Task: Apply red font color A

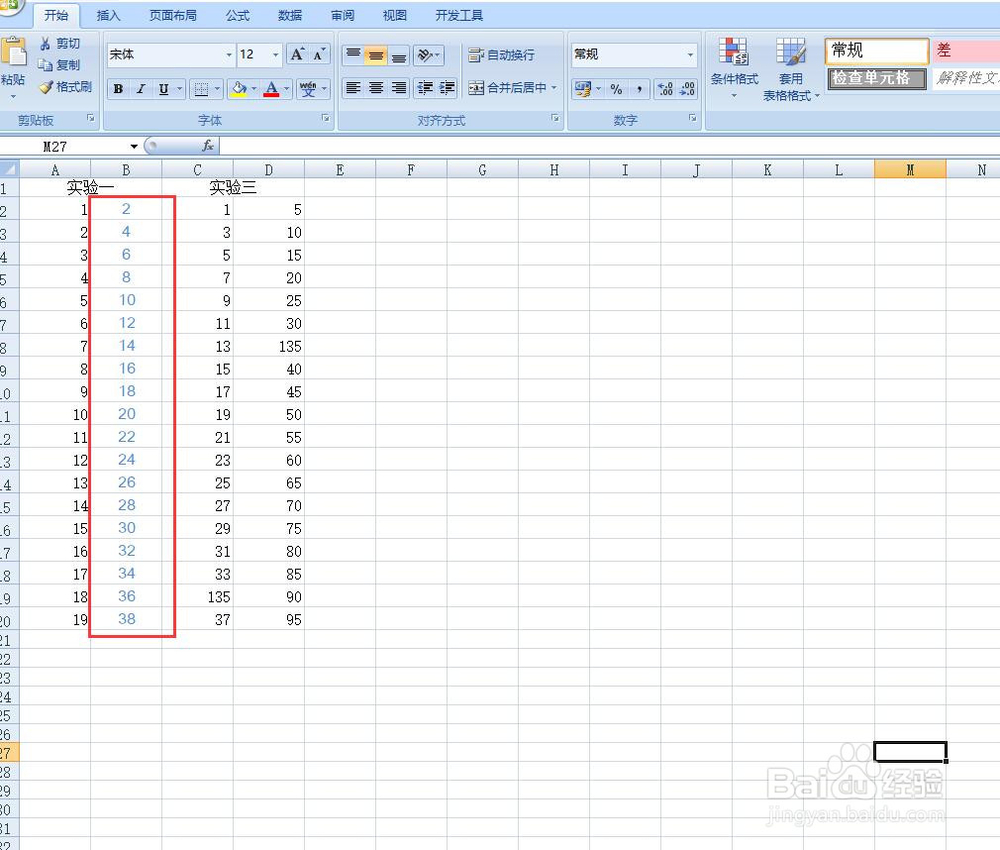Action: pyautogui.click(x=271, y=89)
